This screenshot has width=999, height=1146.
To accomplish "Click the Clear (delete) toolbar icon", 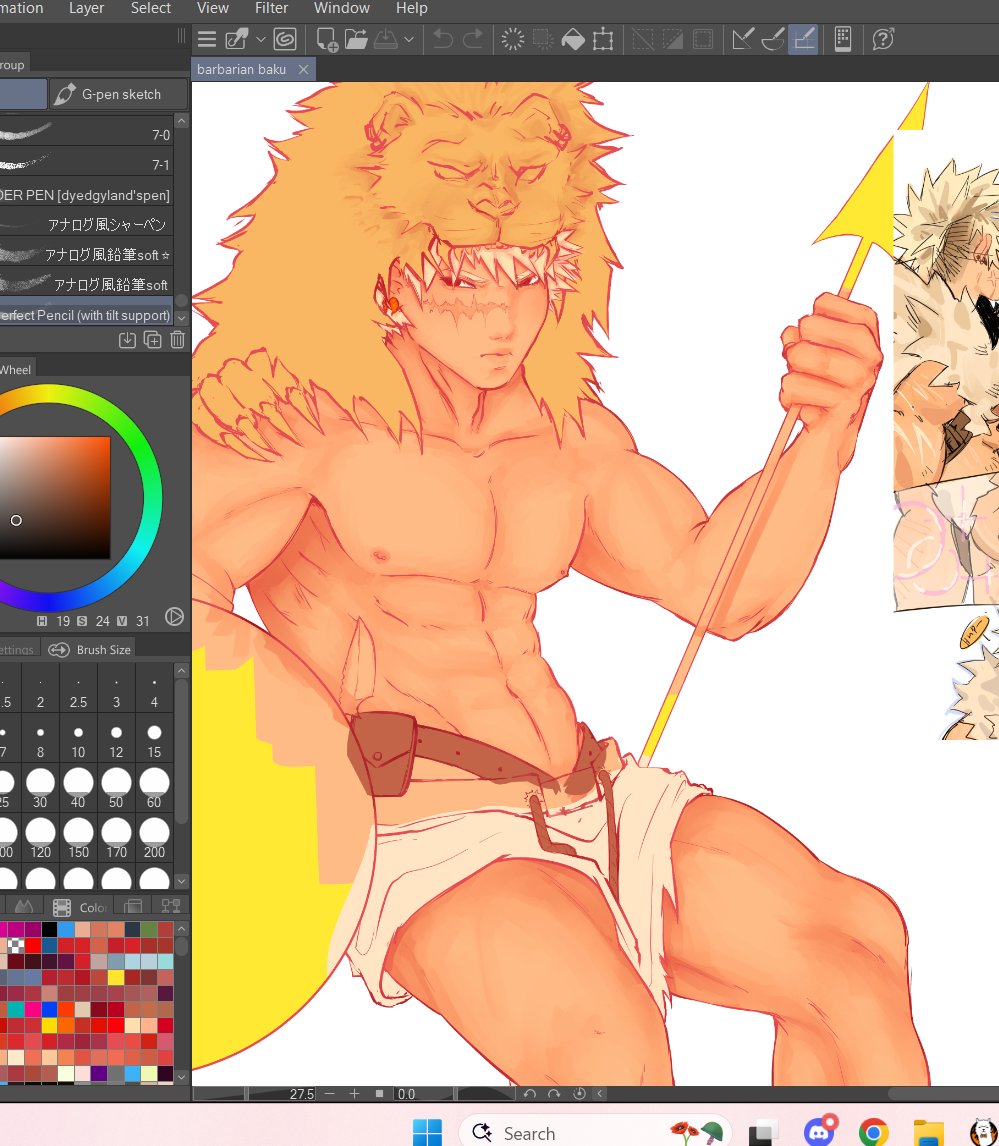I will [x=513, y=39].
